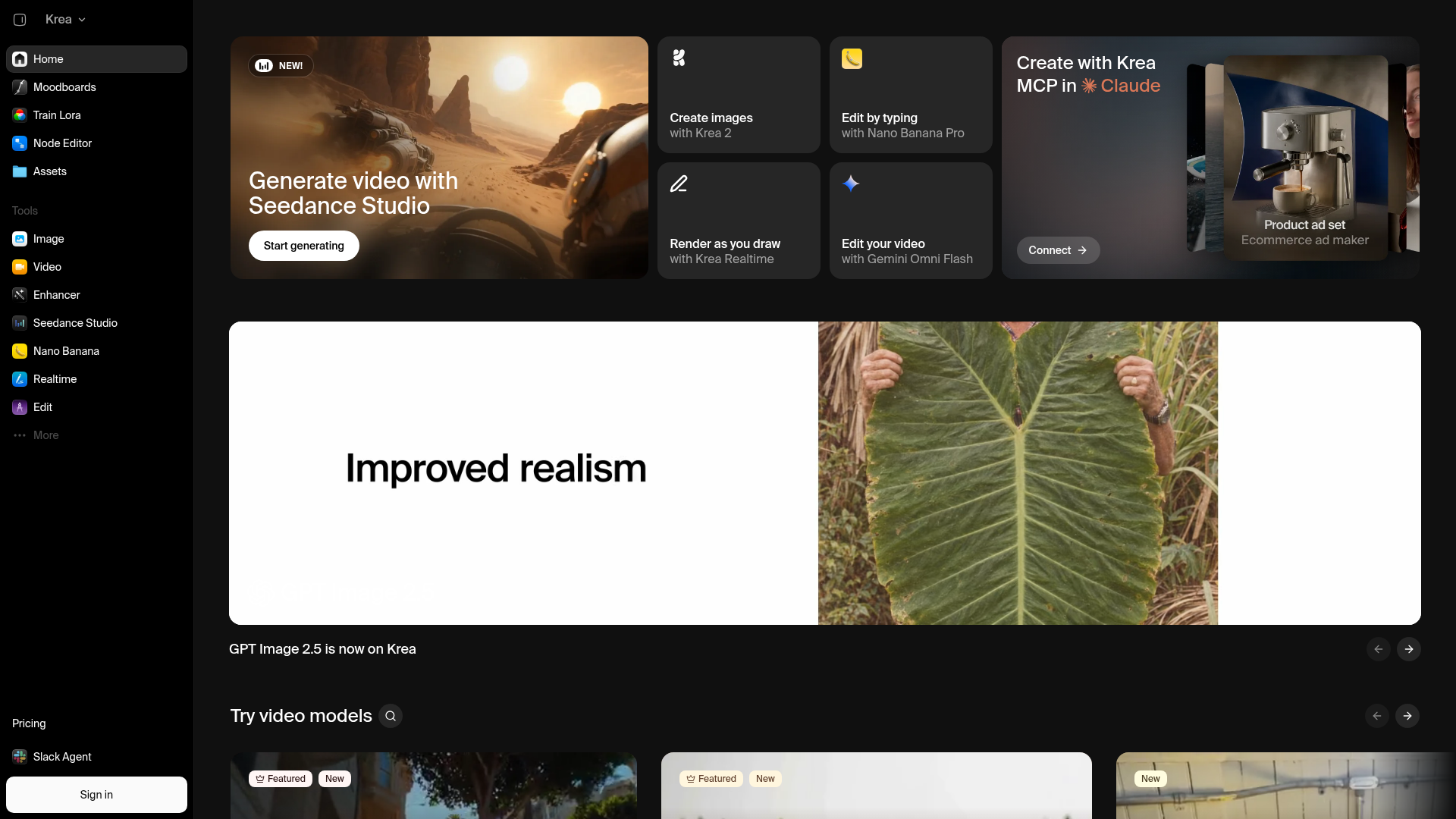Click the Improved realism leaf banner
Screen dimensions: 1456x819
[x=825, y=473]
